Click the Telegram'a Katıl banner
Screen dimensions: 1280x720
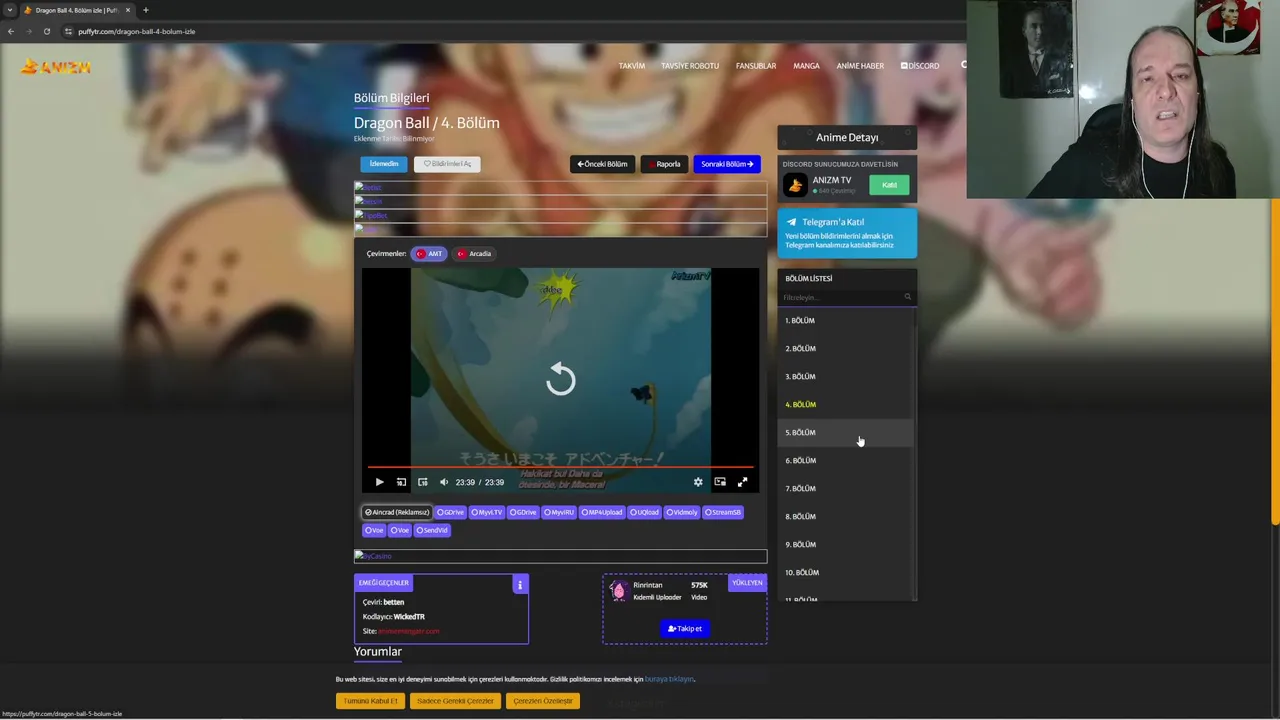847,232
